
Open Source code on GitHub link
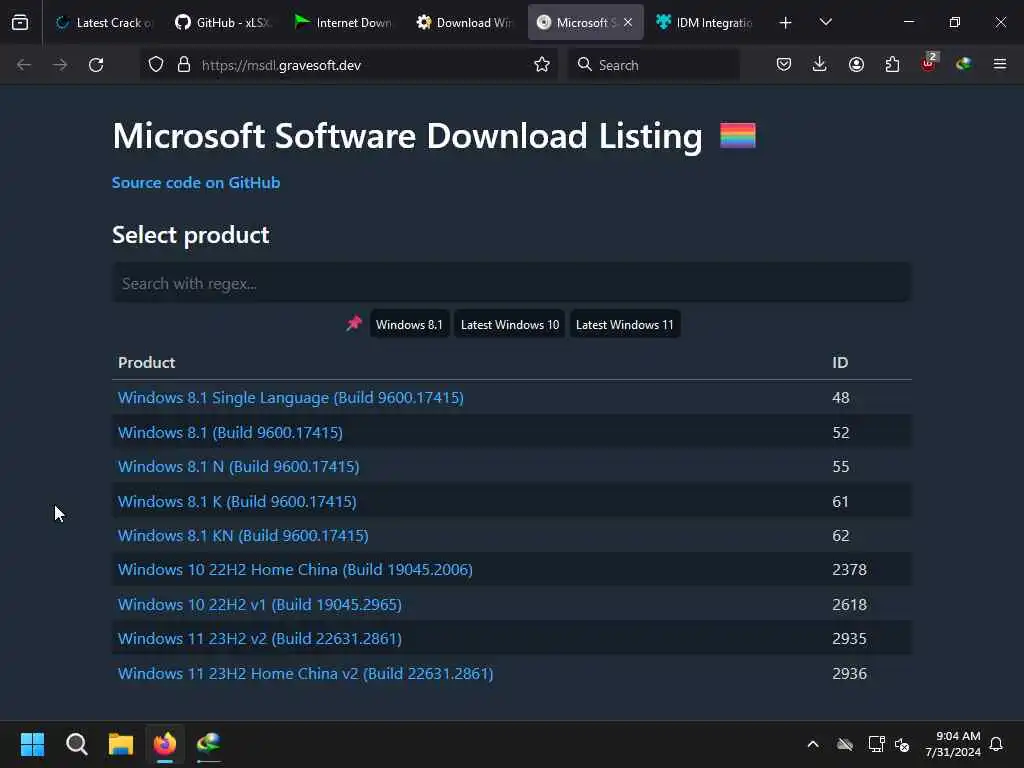[196, 183]
